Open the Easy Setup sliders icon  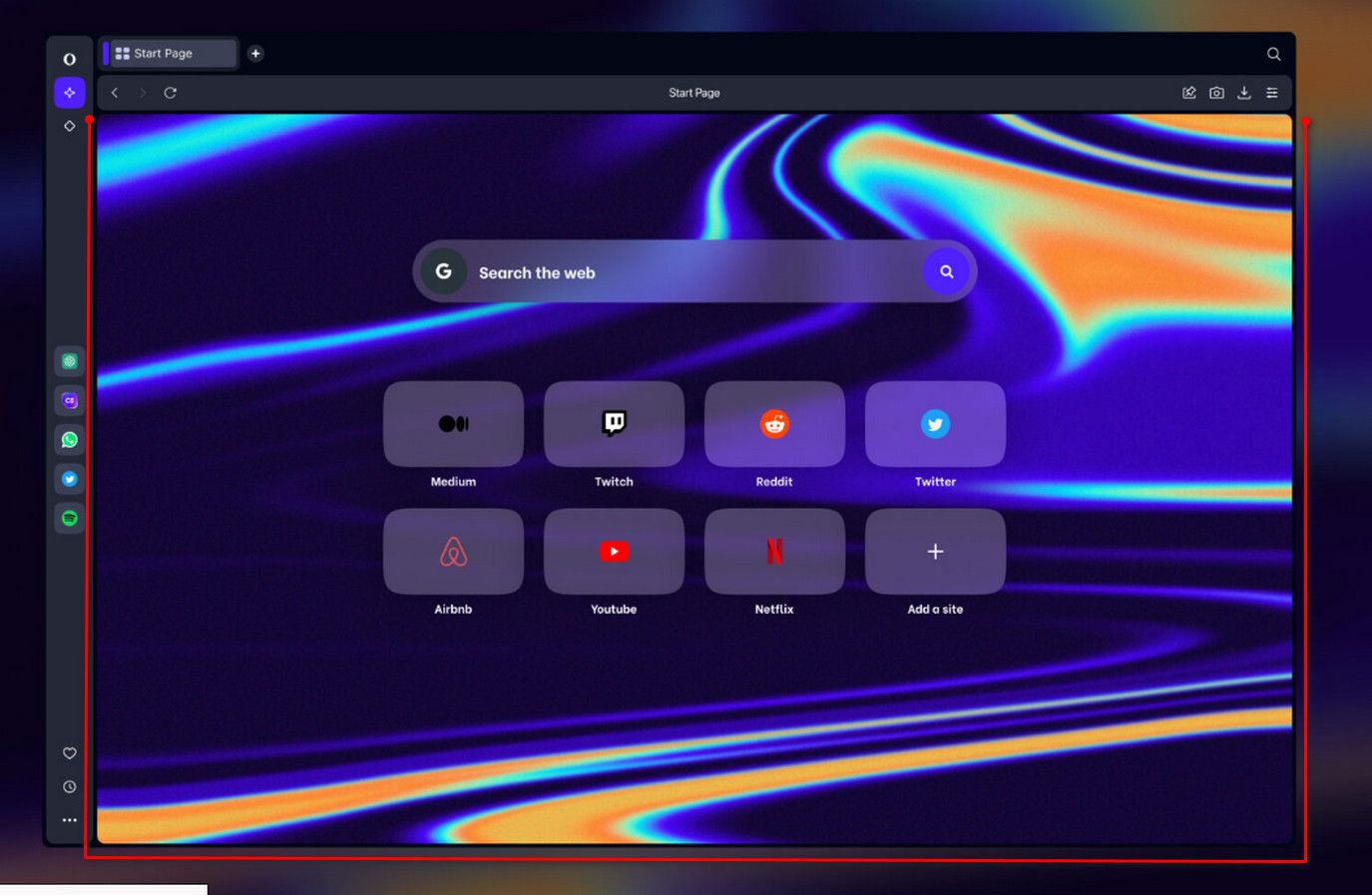pyautogui.click(x=1272, y=93)
